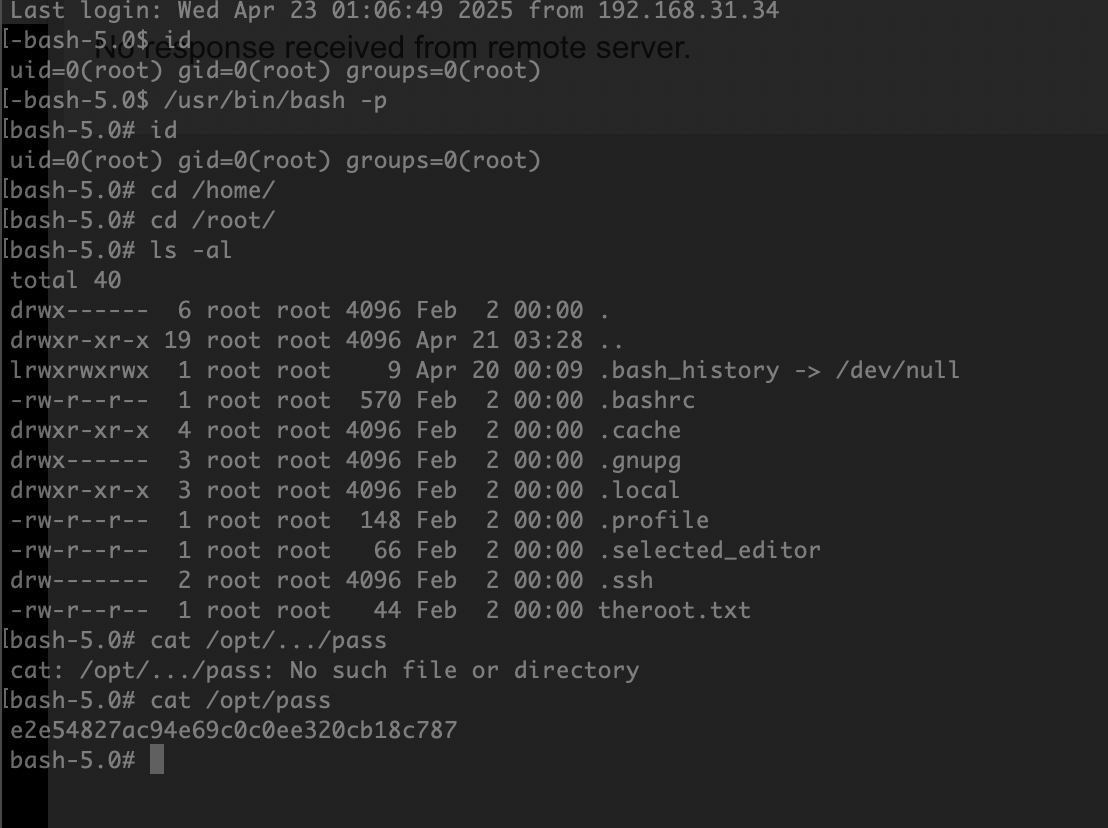
Task: Click the .cache directory entry
Action: click(640, 430)
